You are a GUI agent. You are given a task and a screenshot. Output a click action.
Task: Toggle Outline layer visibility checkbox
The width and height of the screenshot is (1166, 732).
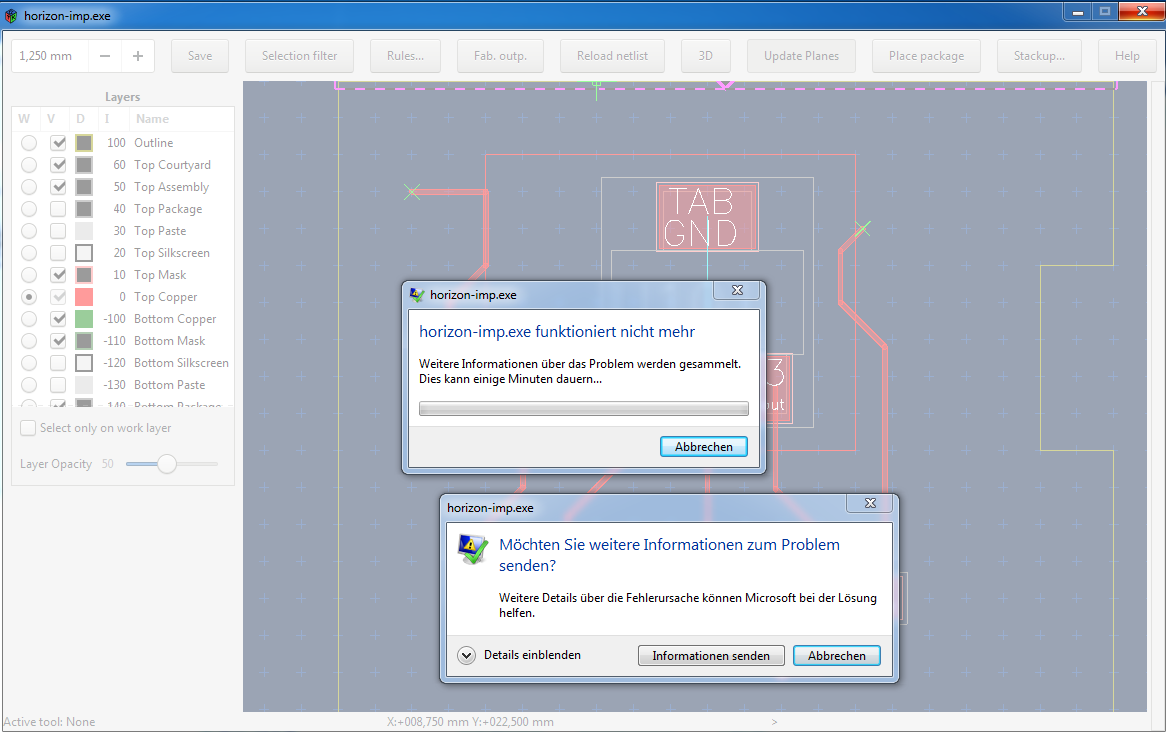(58, 143)
